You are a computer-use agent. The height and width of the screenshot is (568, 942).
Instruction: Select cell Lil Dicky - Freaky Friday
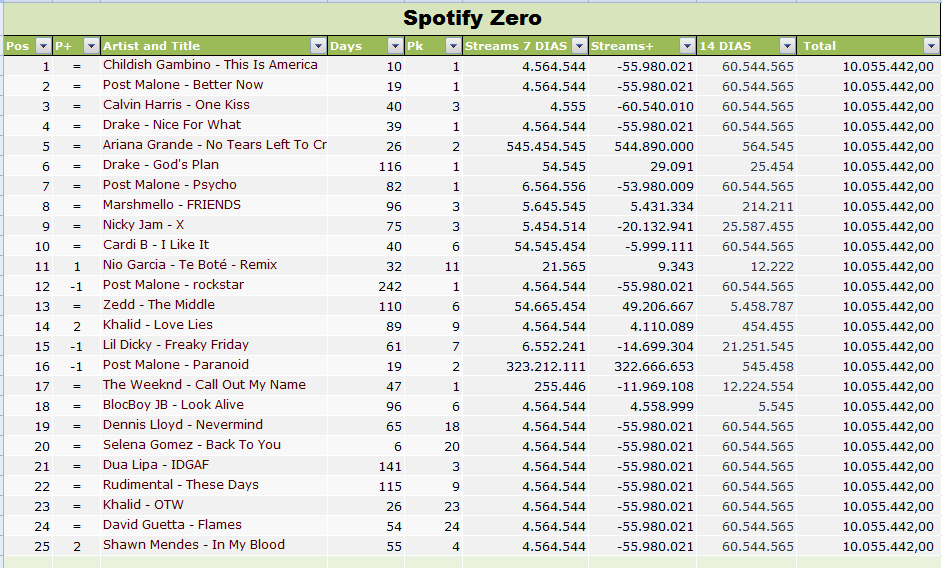(x=214, y=345)
